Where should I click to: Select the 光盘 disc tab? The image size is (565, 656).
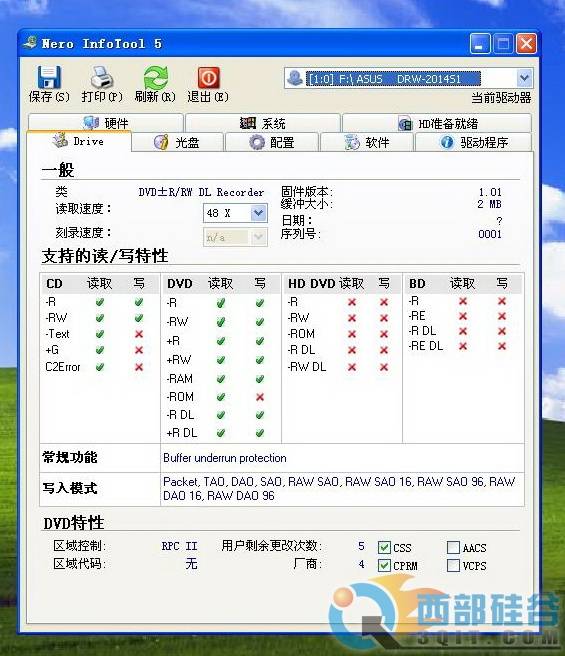pyautogui.click(x=177, y=142)
